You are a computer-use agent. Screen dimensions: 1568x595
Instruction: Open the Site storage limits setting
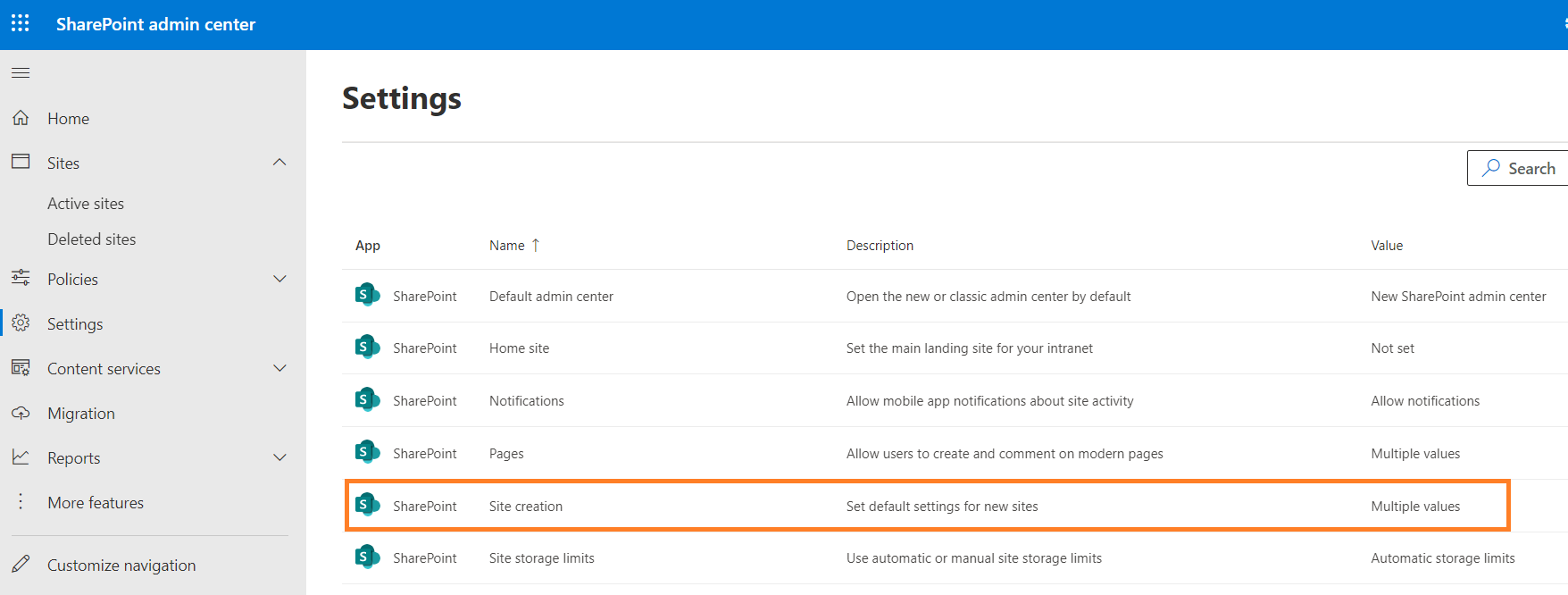point(541,557)
